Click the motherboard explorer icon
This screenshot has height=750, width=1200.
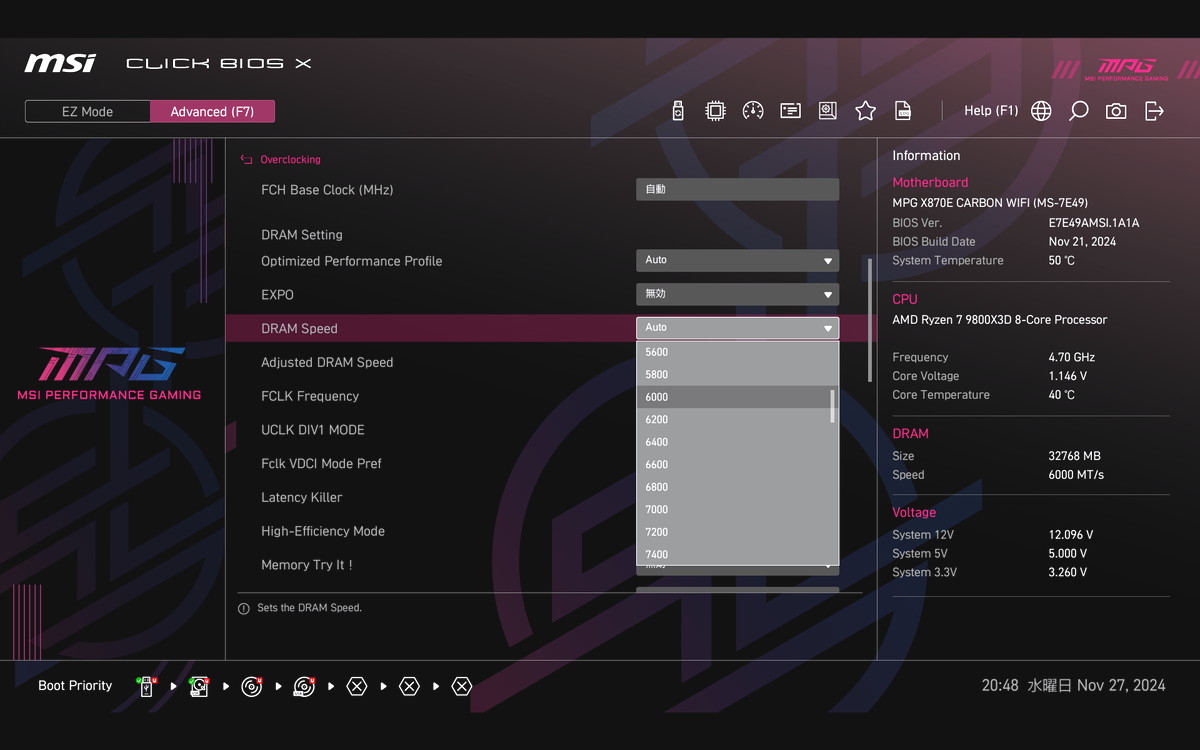(828, 111)
